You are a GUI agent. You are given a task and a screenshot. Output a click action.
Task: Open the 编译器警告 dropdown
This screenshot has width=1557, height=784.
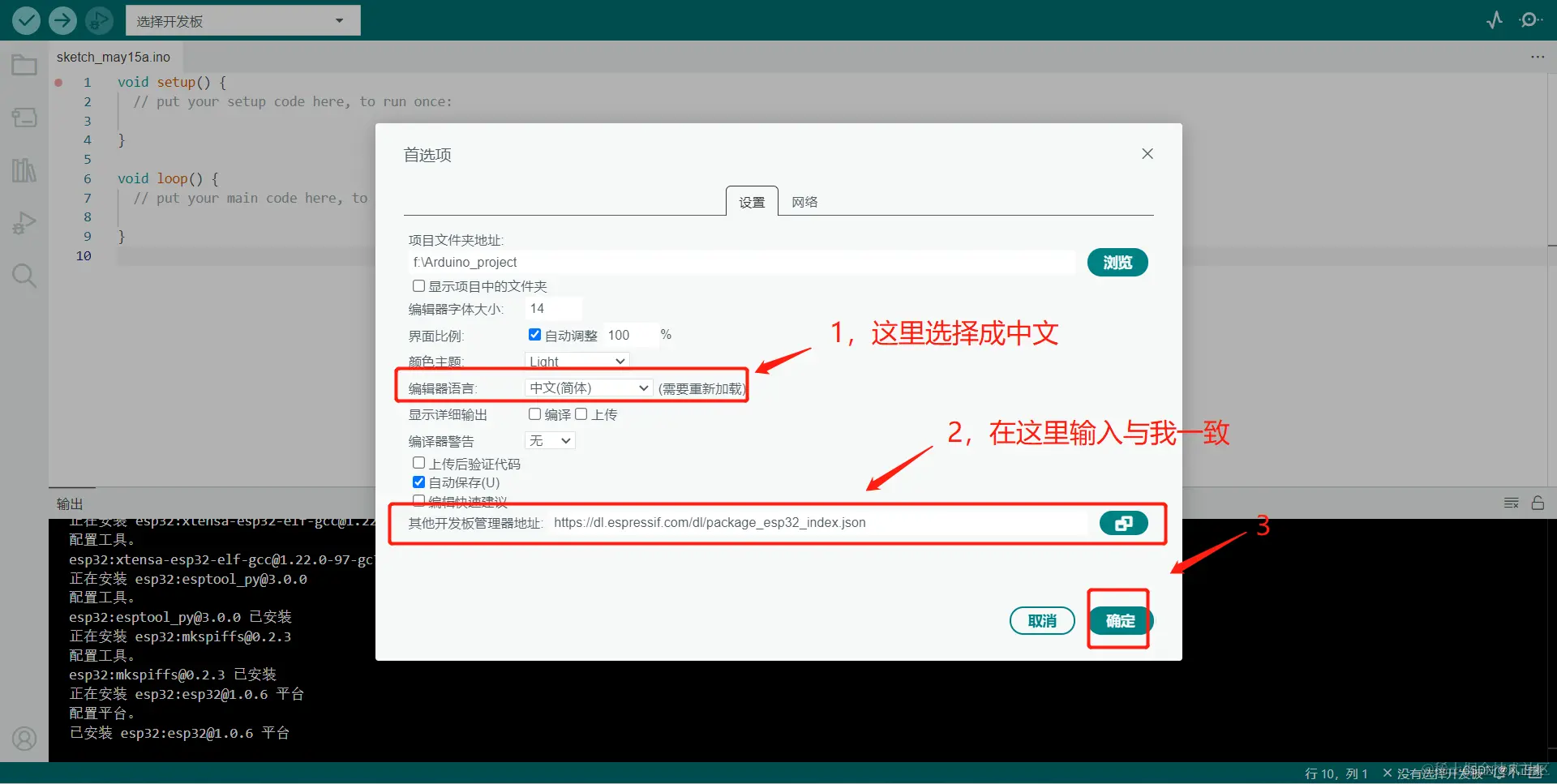click(549, 440)
